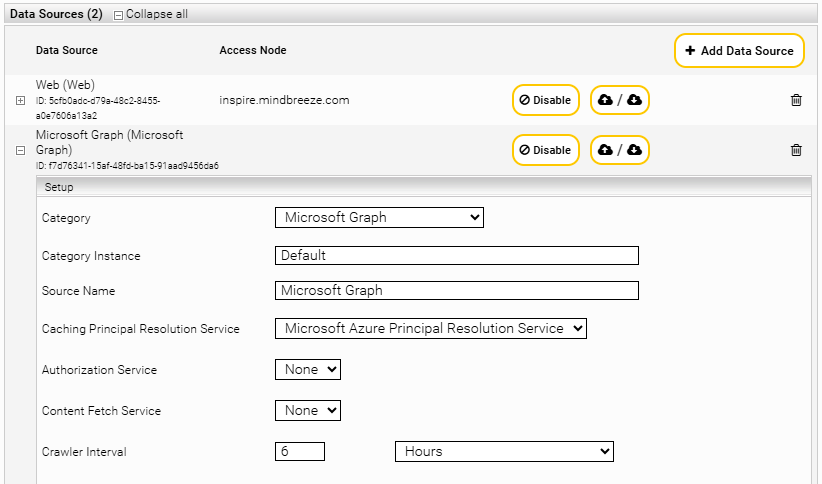This screenshot has width=822, height=484.
Task: Open Caching Principal Resolution Service dropdown
Action: (x=430, y=328)
